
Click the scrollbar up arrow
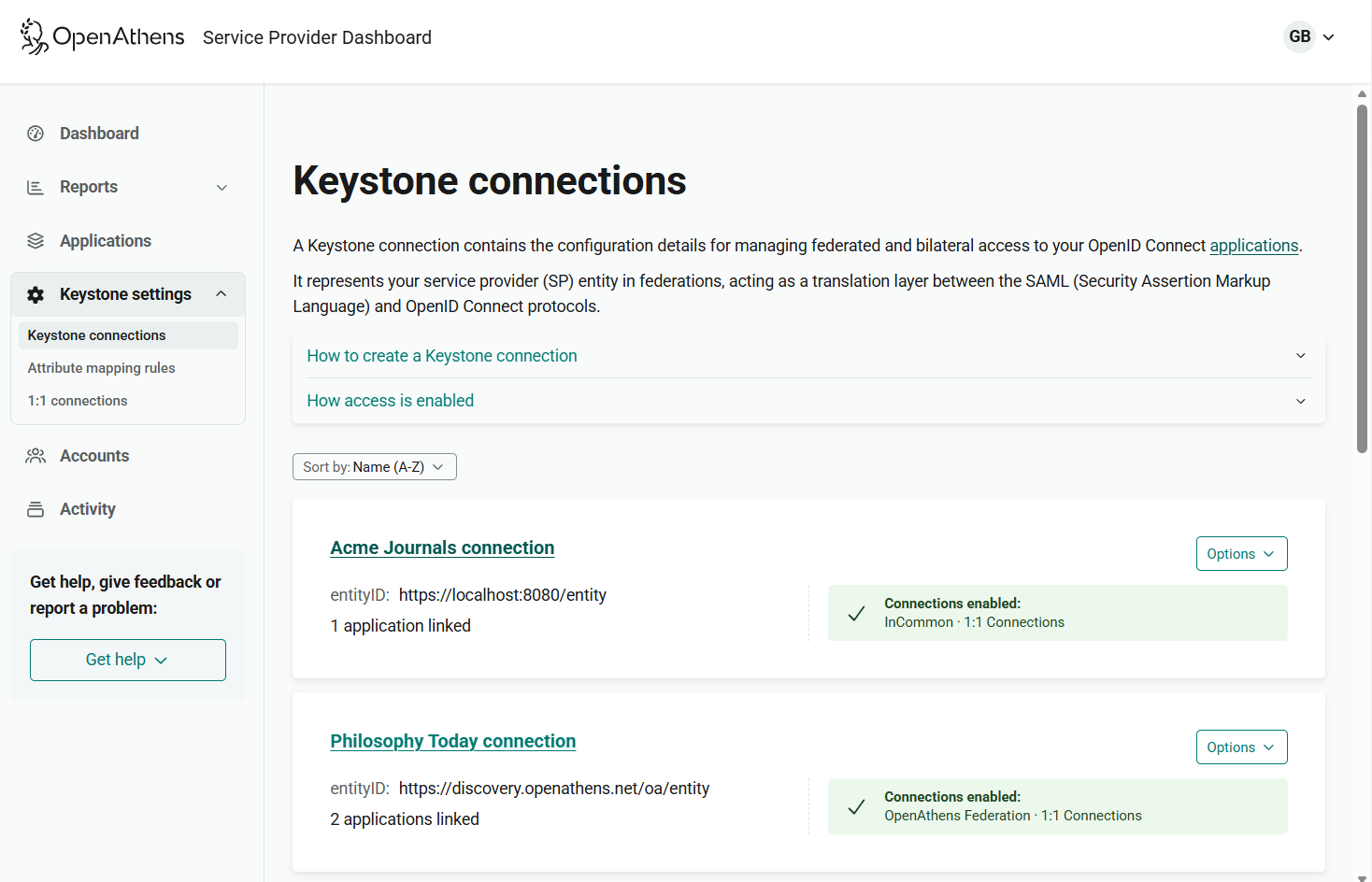point(1363,93)
